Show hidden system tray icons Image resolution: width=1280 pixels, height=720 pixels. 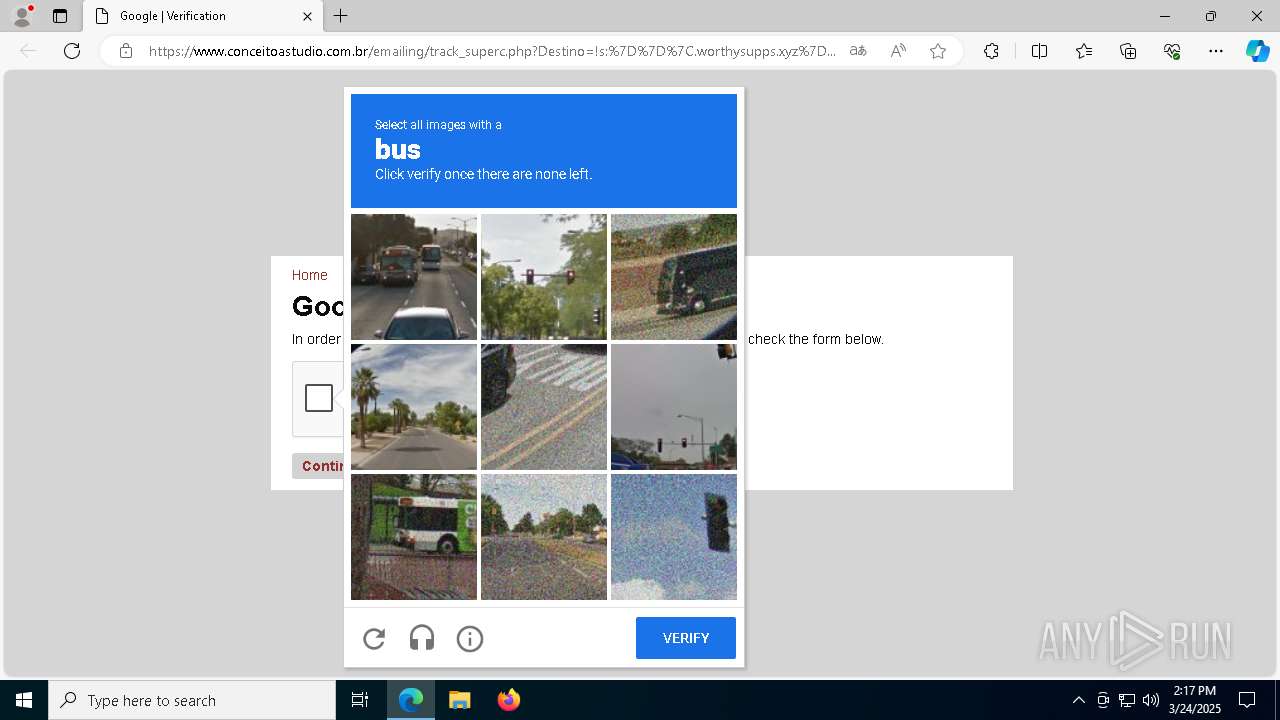click(x=1078, y=700)
